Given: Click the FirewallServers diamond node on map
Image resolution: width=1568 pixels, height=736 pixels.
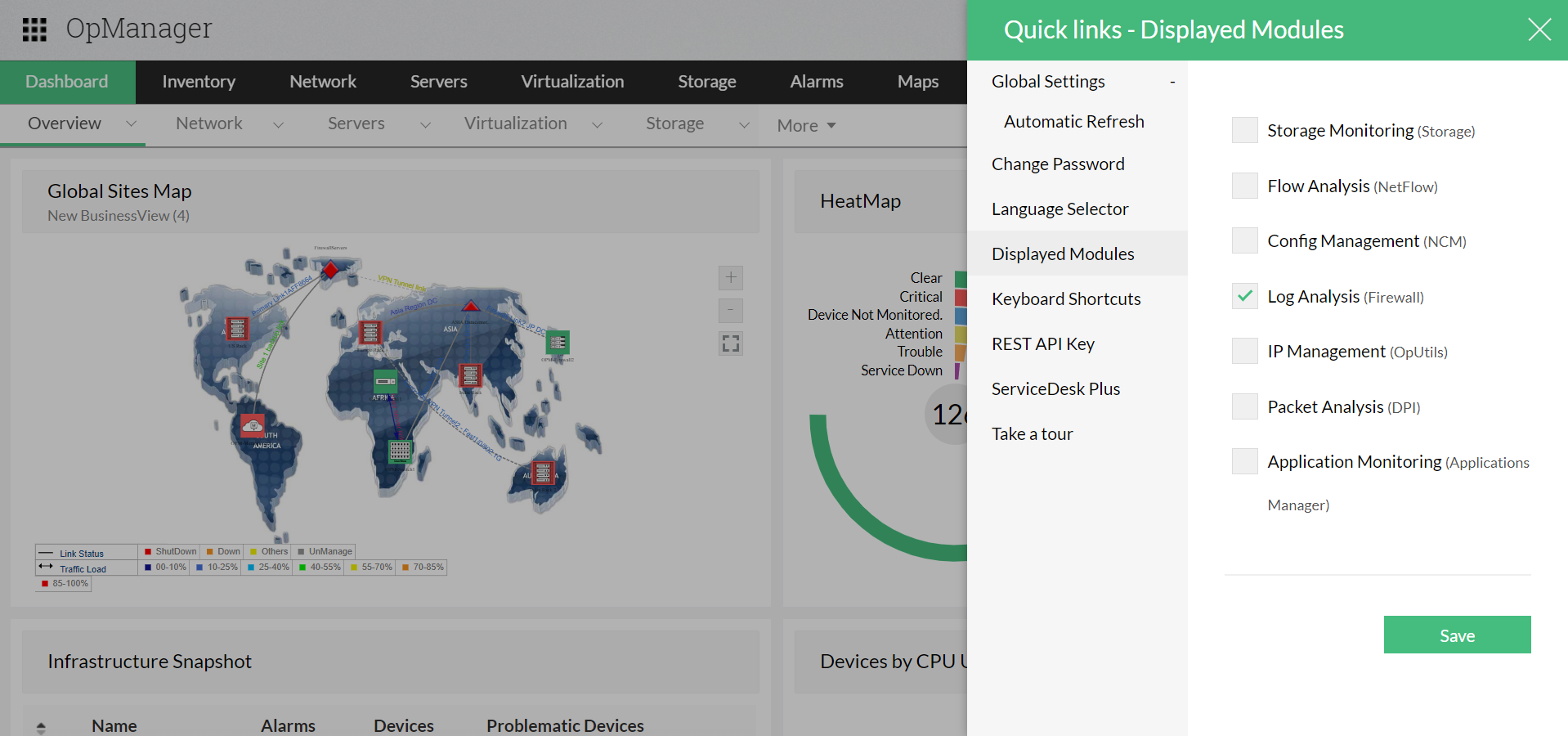Looking at the screenshot, I should click(330, 269).
